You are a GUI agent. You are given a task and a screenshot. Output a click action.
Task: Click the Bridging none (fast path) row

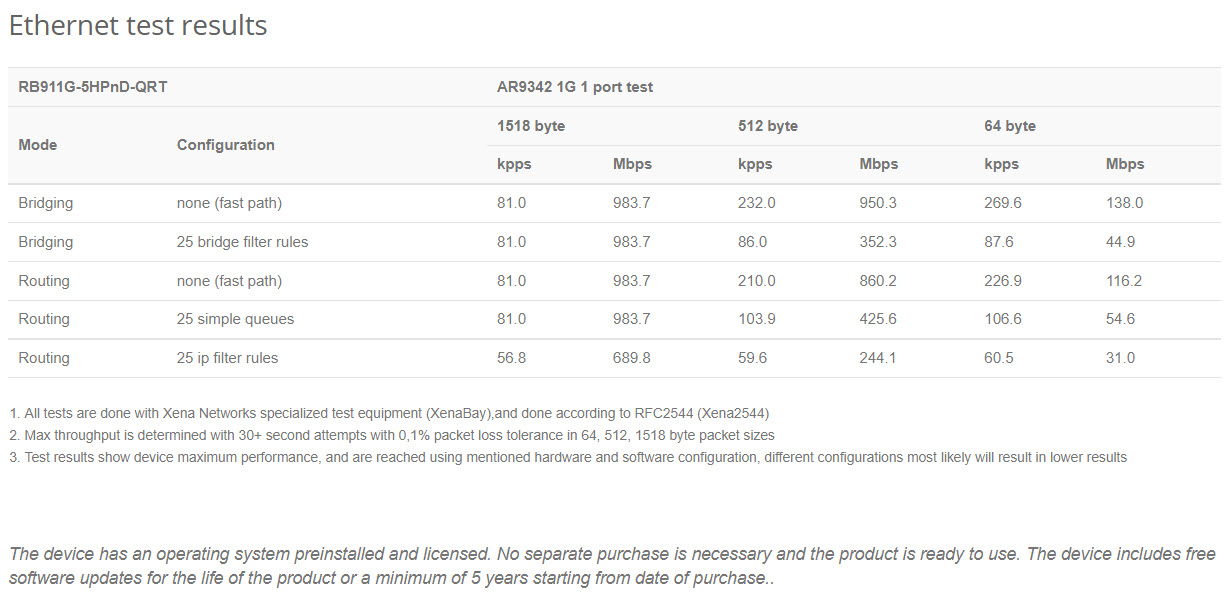coord(614,203)
